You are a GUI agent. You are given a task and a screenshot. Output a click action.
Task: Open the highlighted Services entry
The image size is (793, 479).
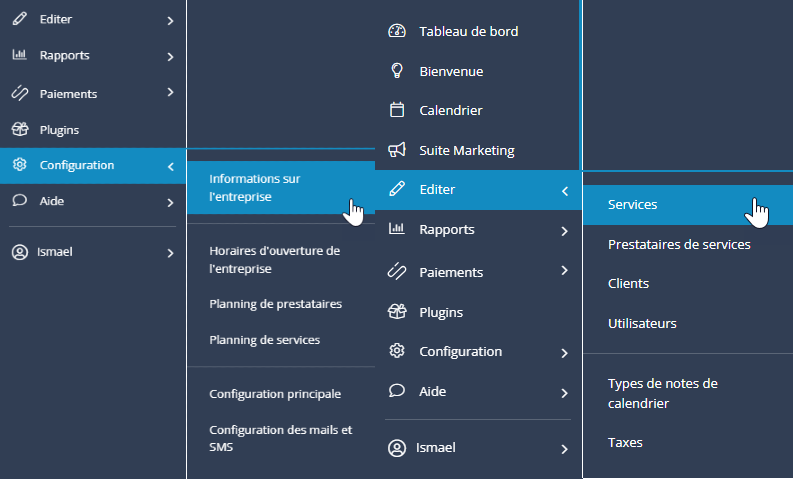pos(688,205)
